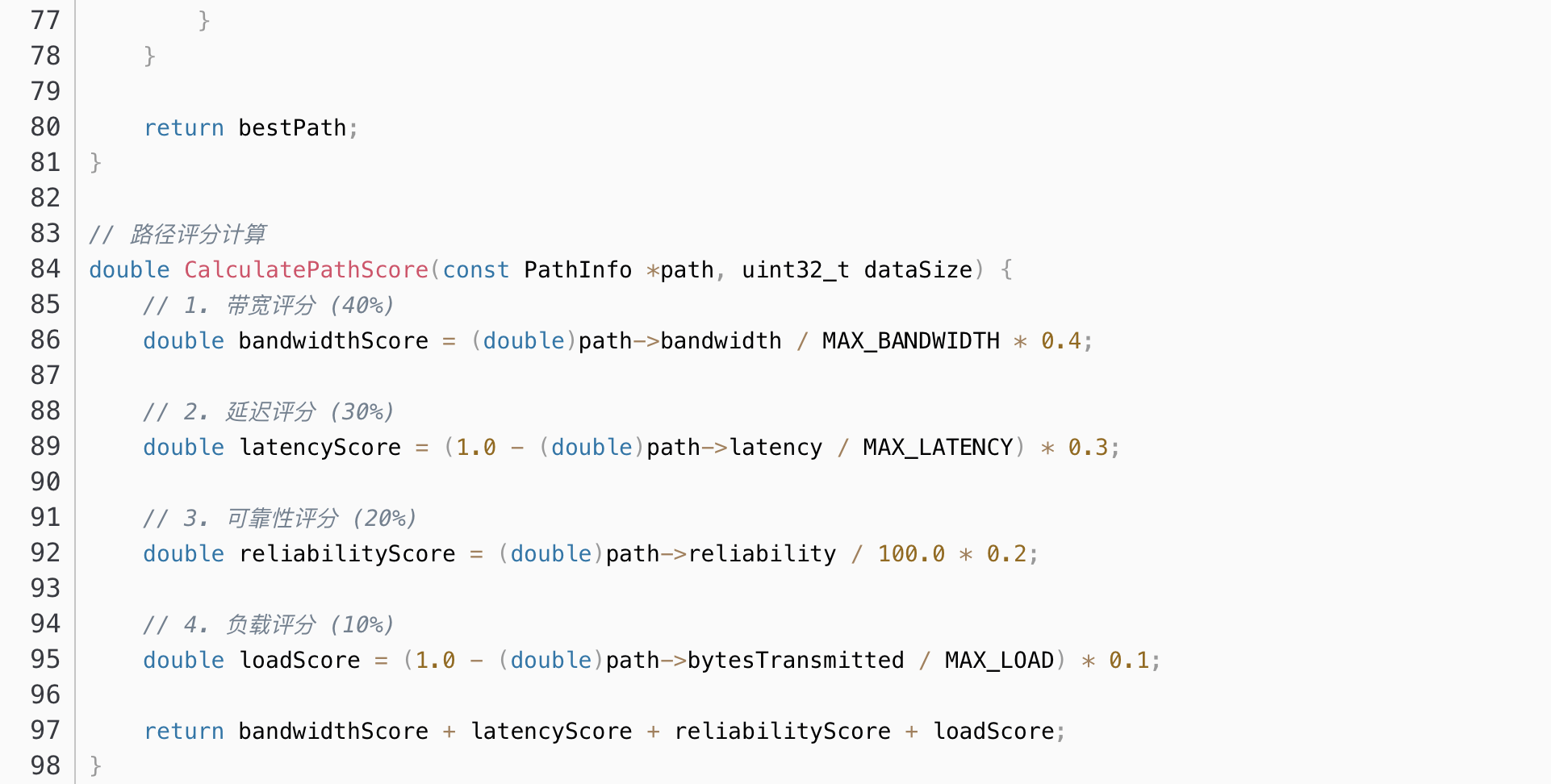Click the 100.0 literal on line 92
The image size is (1551, 784).
910,553
